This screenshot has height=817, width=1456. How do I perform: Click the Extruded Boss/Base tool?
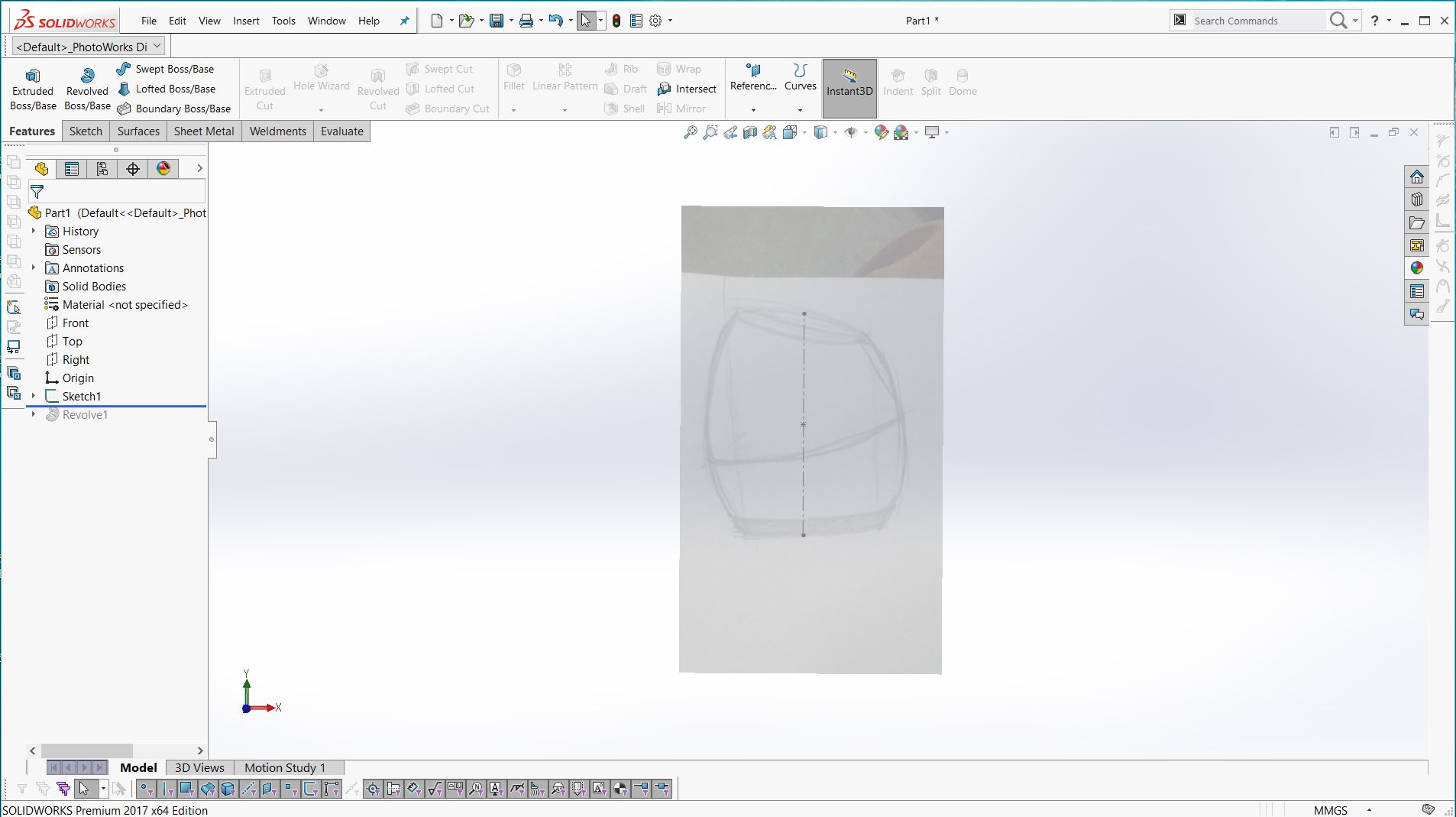click(x=33, y=89)
